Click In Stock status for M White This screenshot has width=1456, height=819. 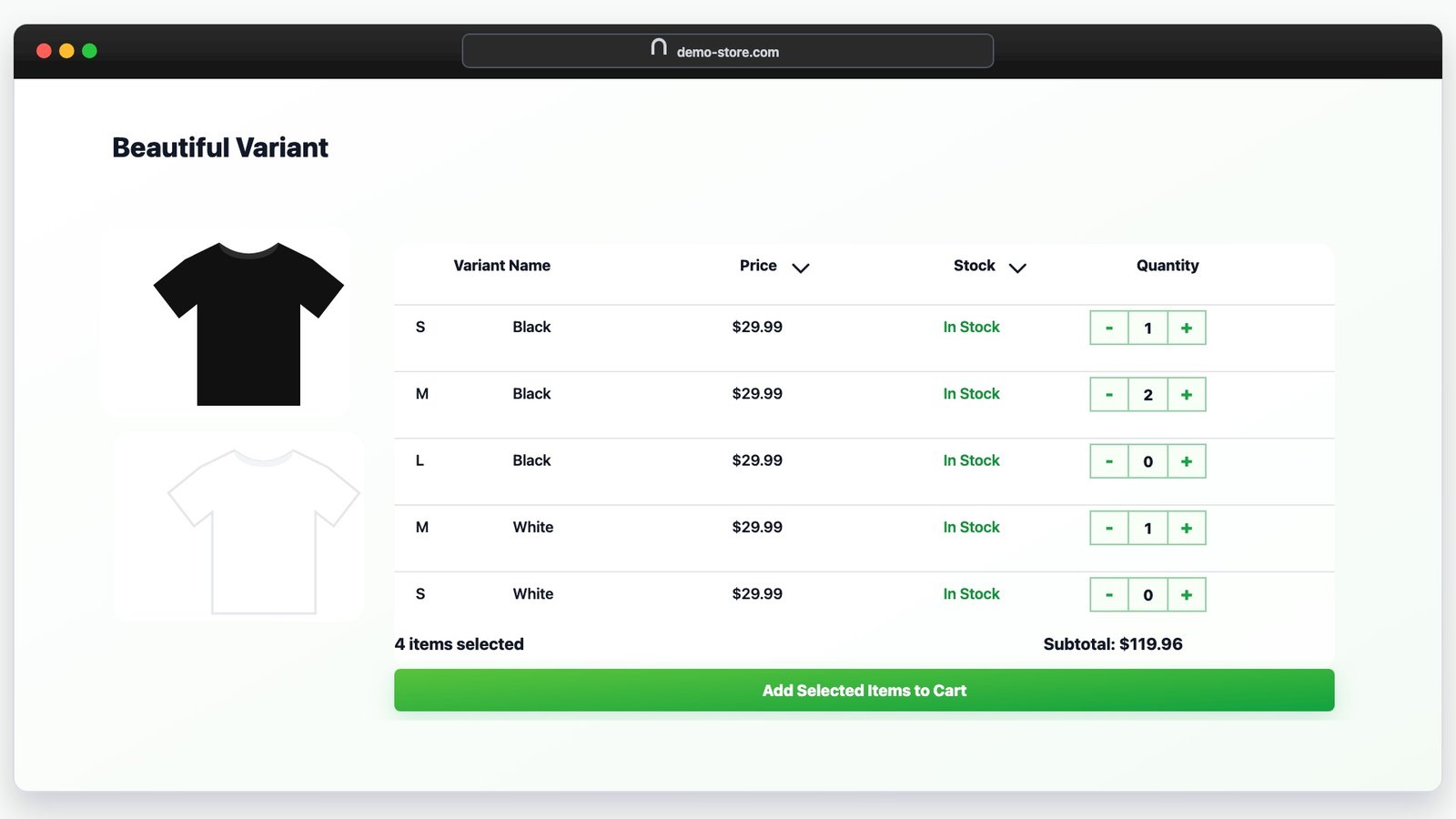point(971,527)
